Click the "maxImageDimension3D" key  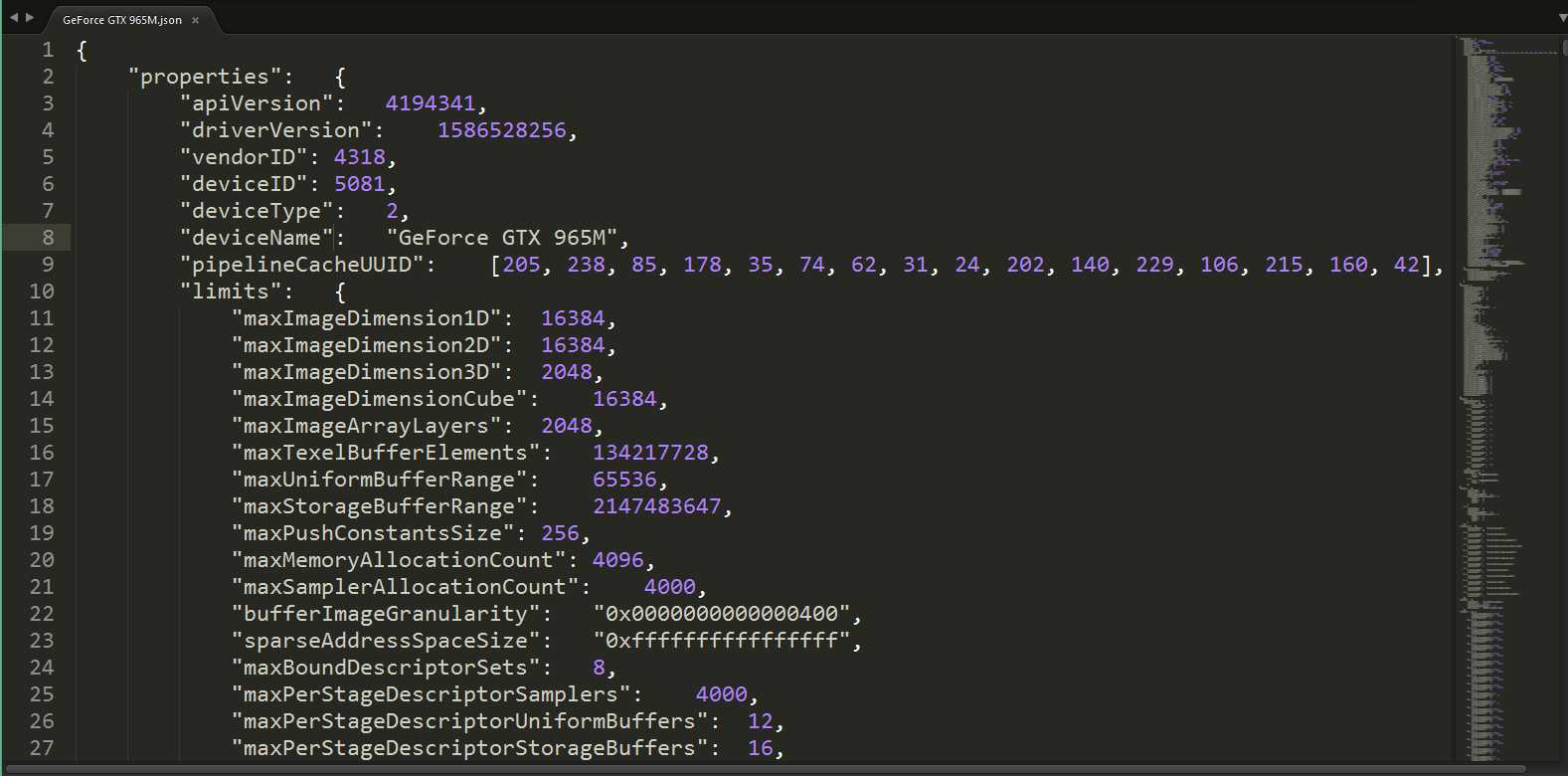click(x=366, y=372)
